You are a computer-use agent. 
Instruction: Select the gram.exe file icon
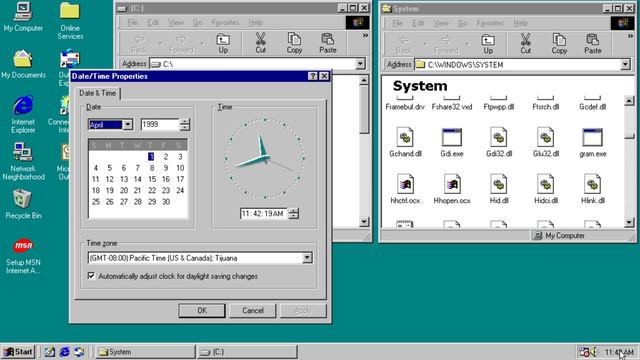coord(593,142)
